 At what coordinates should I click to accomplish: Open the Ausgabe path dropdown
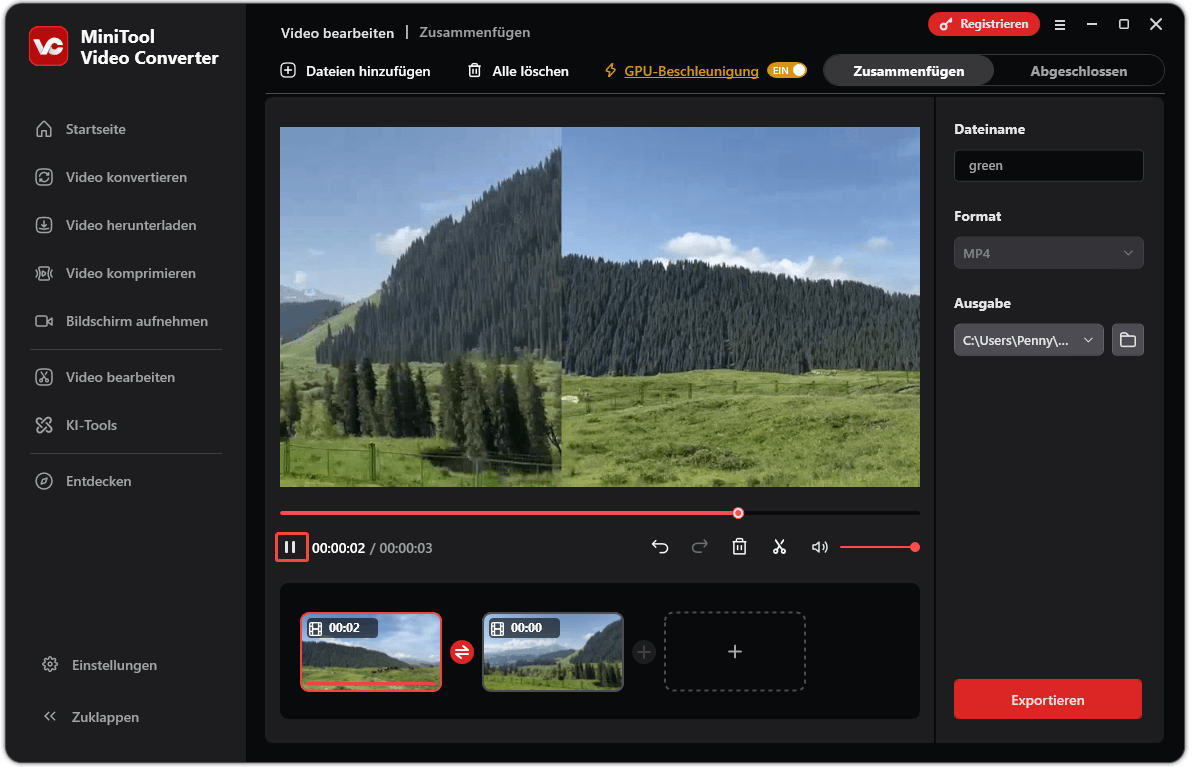click(x=1028, y=340)
